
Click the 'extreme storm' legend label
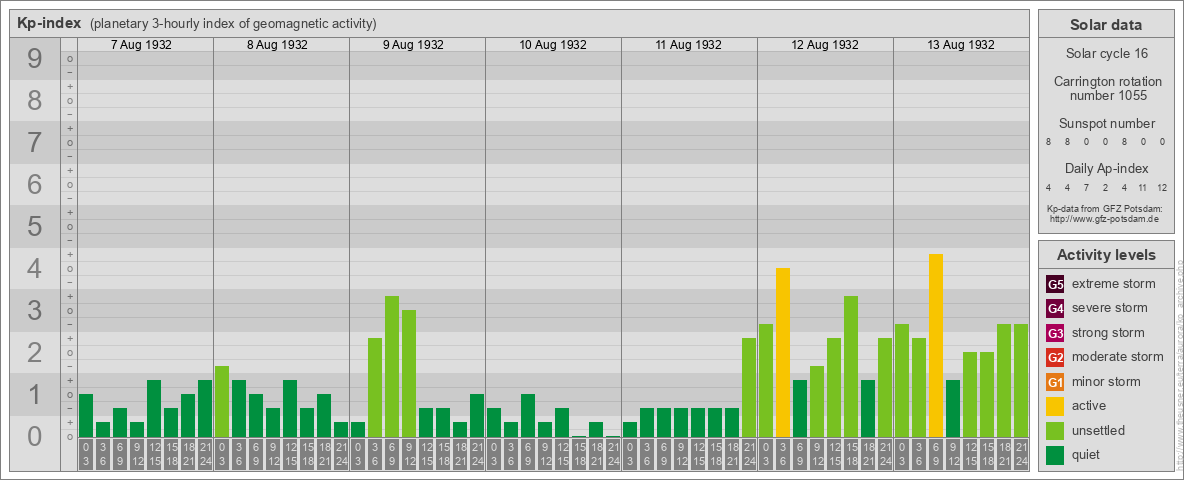point(1114,285)
